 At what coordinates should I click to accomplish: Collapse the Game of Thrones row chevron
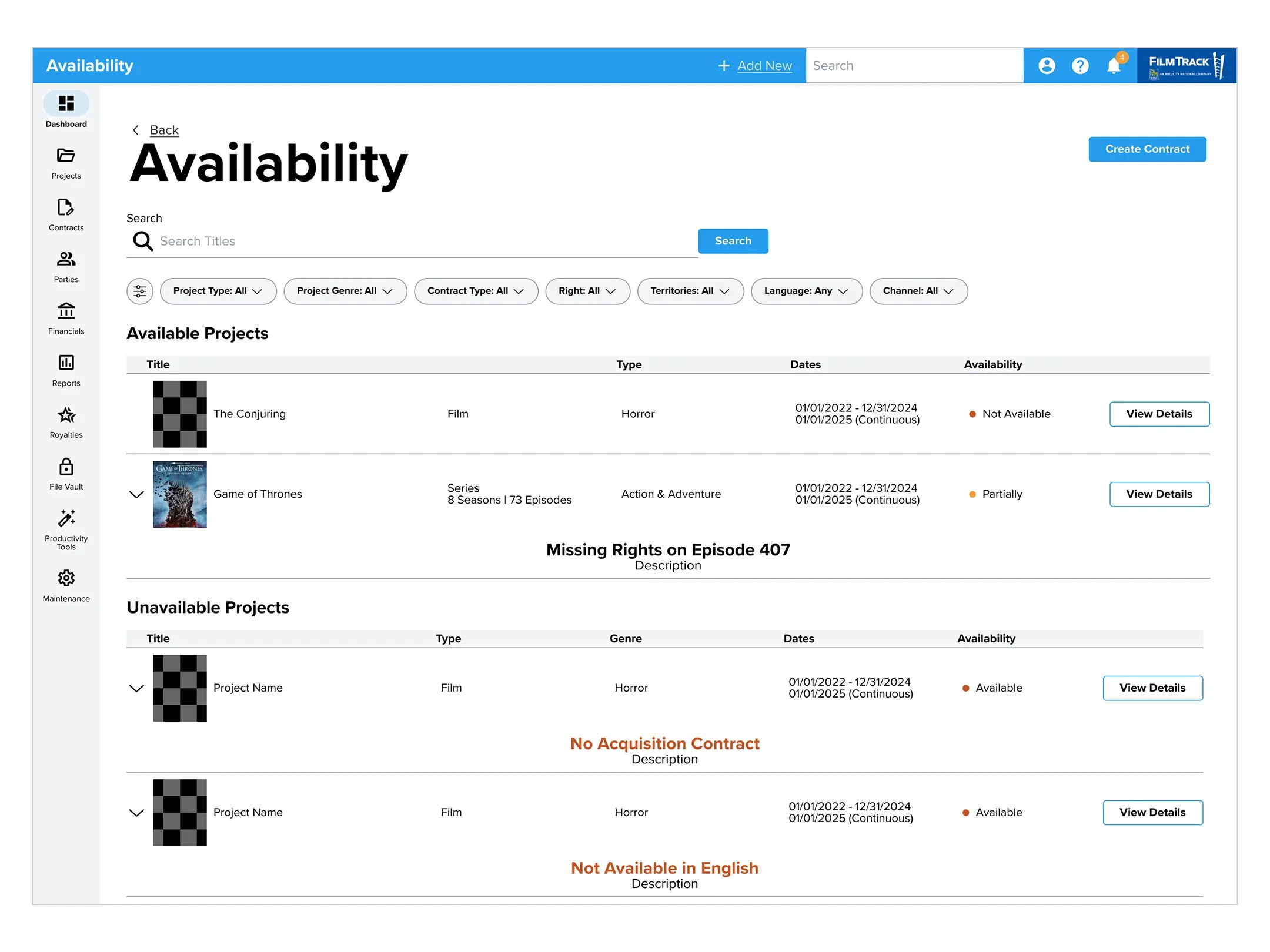tap(136, 495)
